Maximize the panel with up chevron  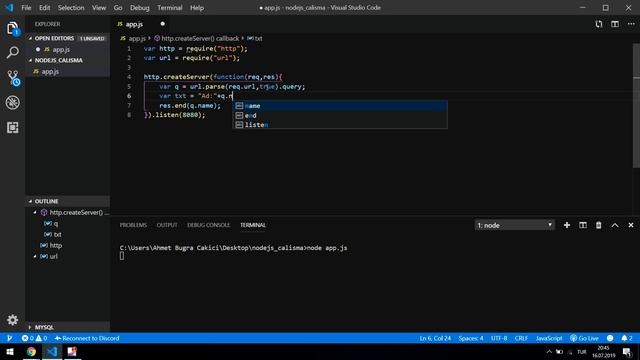[615, 225]
